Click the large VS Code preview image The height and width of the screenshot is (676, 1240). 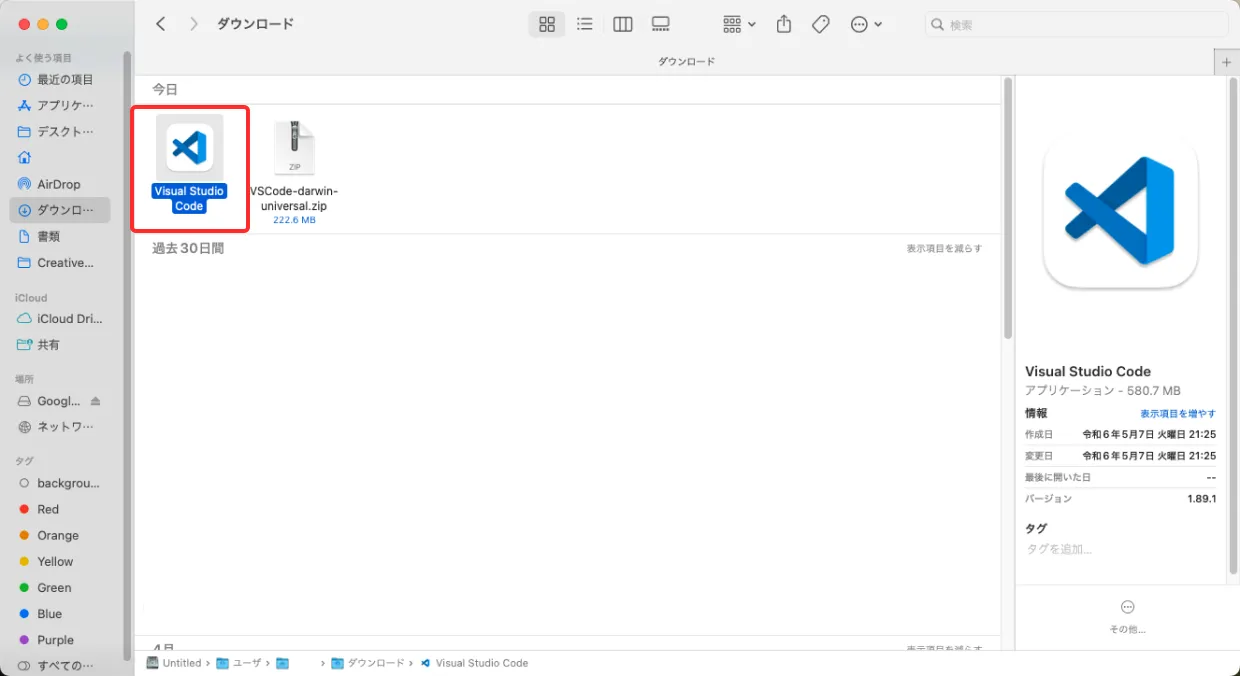(1120, 211)
